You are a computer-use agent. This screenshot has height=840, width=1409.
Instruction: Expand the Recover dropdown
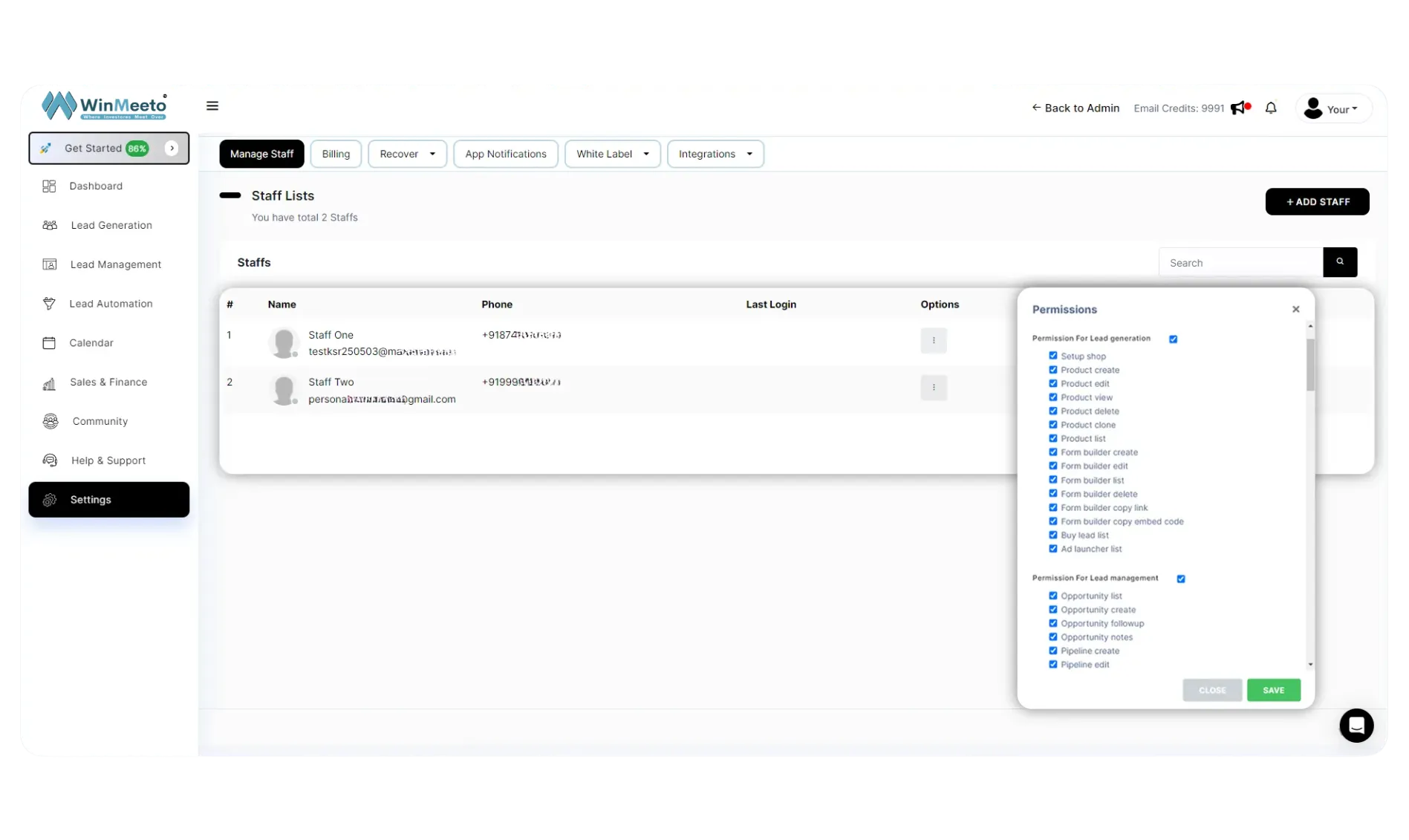coord(407,154)
